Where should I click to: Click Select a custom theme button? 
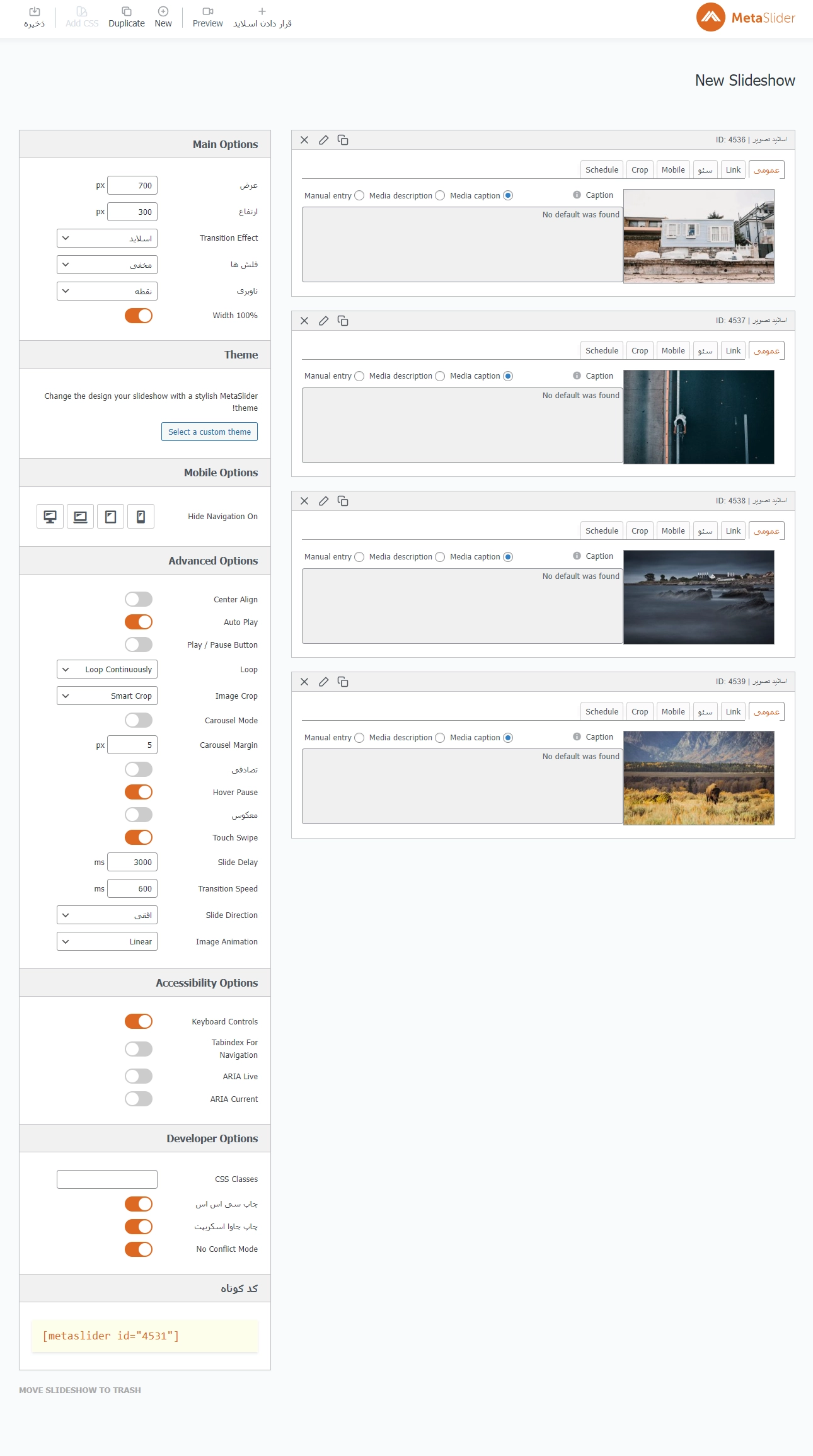[x=209, y=432]
